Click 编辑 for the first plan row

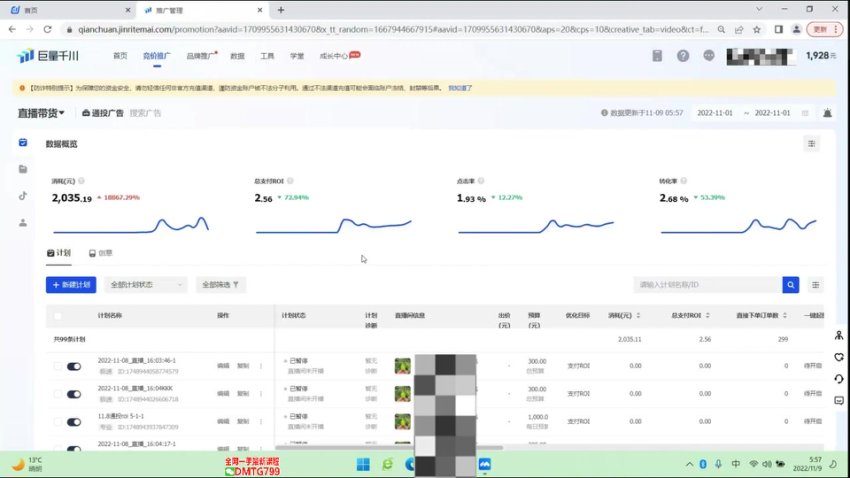point(223,366)
